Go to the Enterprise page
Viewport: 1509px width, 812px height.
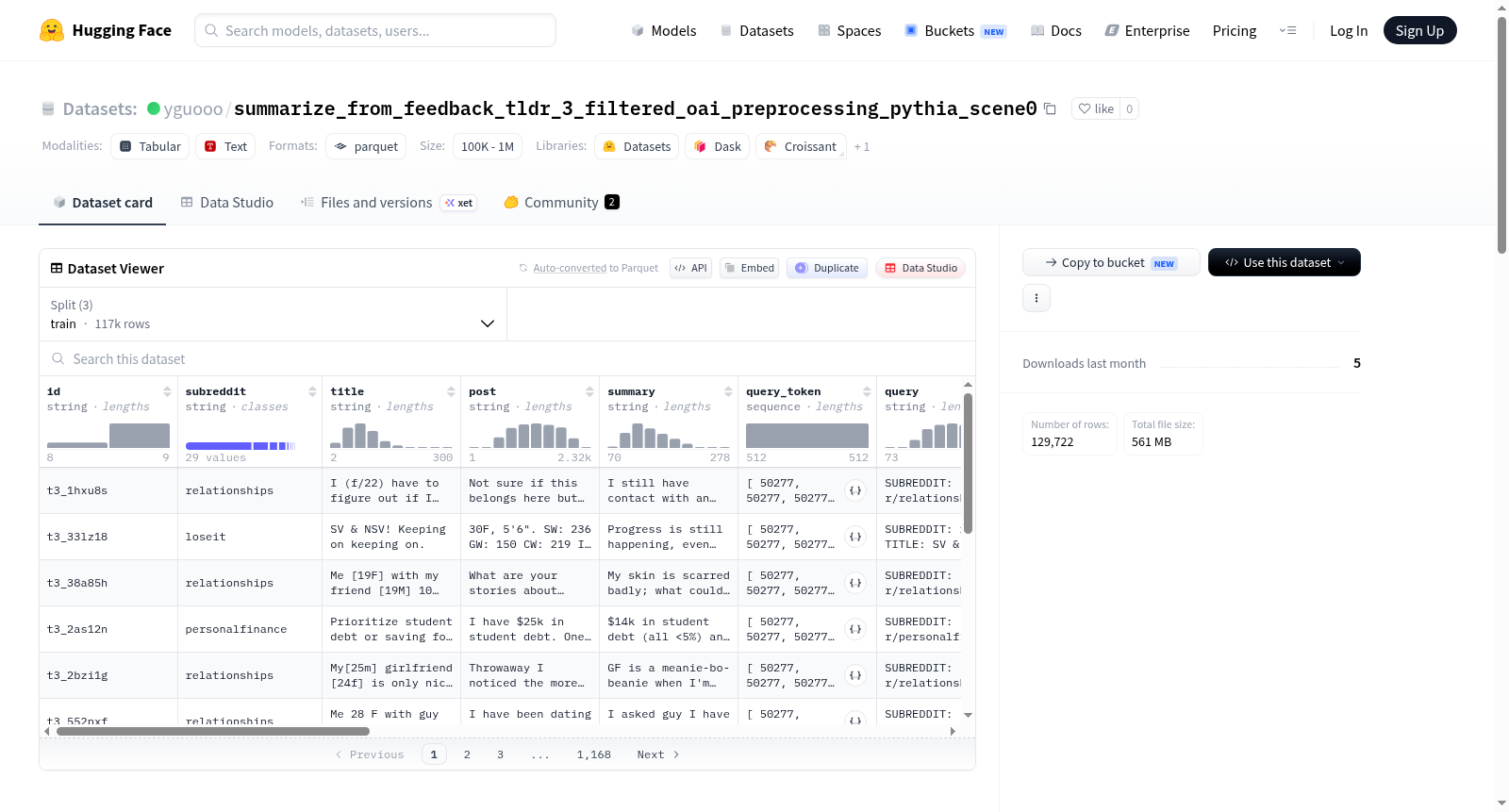click(x=1147, y=31)
